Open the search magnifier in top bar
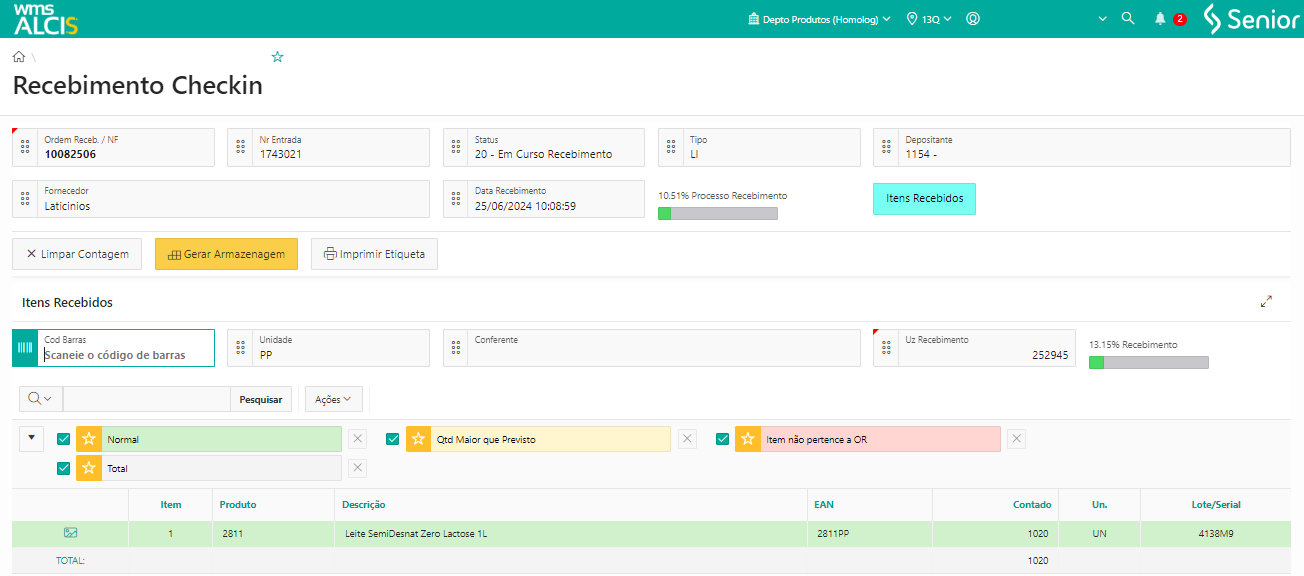The height and width of the screenshot is (576, 1304). pyautogui.click(x=1128, y=19)
